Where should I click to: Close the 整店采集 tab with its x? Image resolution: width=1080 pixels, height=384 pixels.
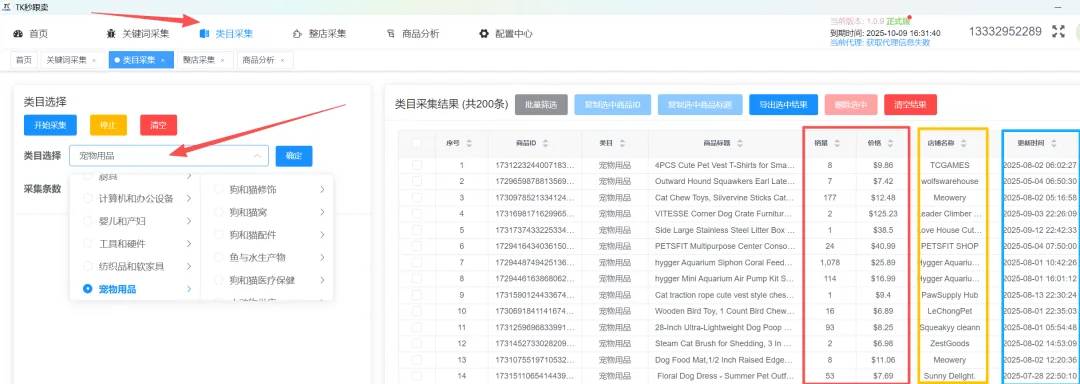tap(222, 61)
